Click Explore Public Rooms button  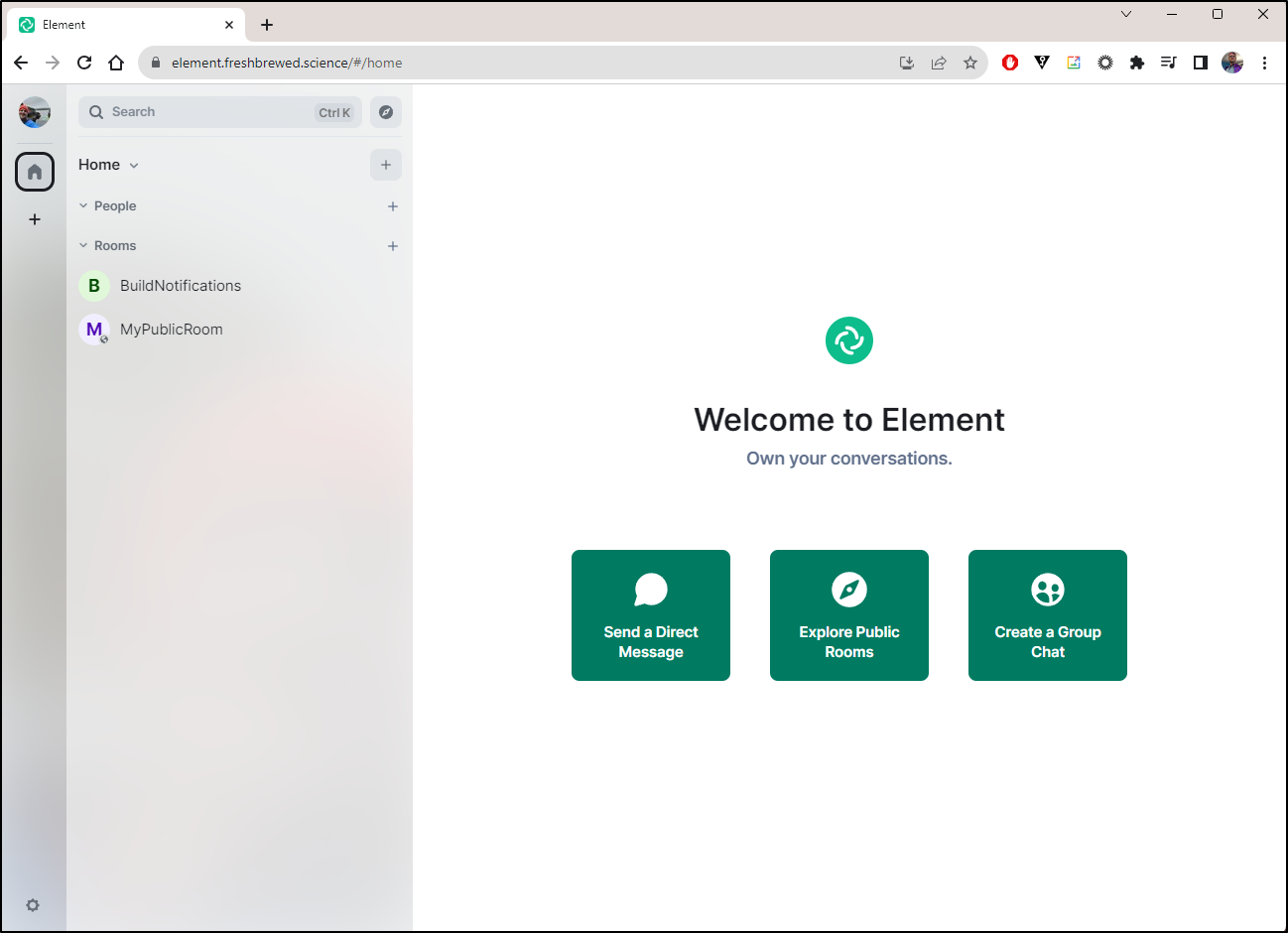849,615
